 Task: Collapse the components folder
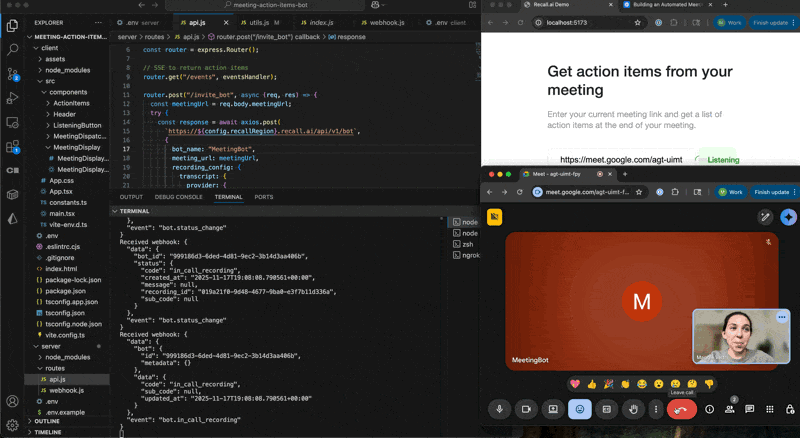point(68,92)
